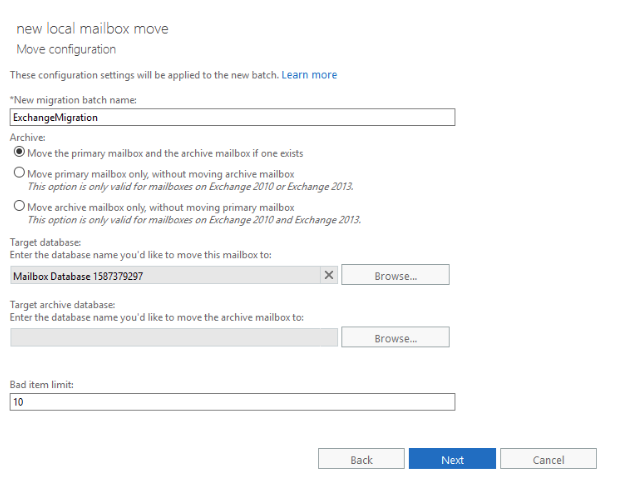Click the target database name box
Image resolution: width=622 pixels, height=494 pixels.
click(x=165, y=275)
